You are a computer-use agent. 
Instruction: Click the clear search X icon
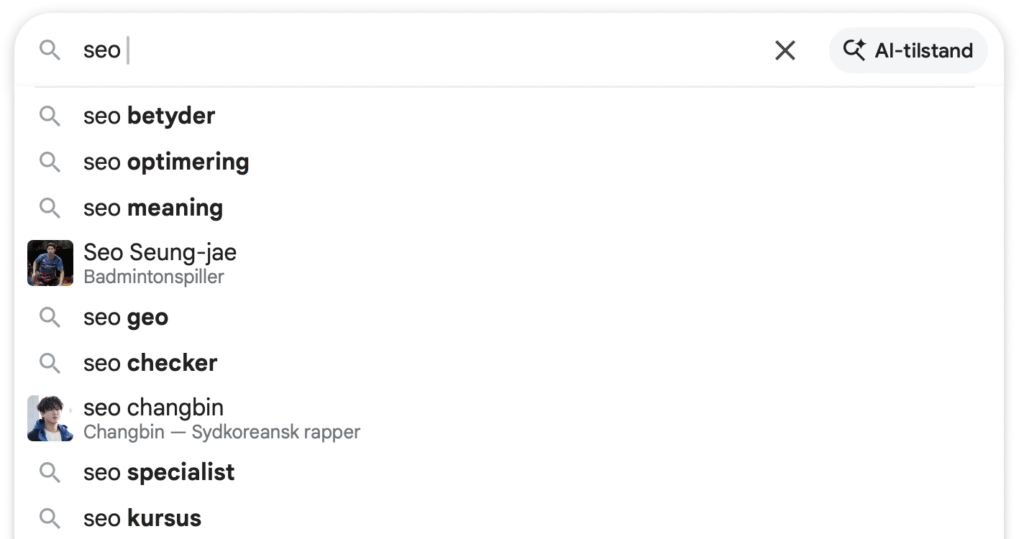pos(785,50)
